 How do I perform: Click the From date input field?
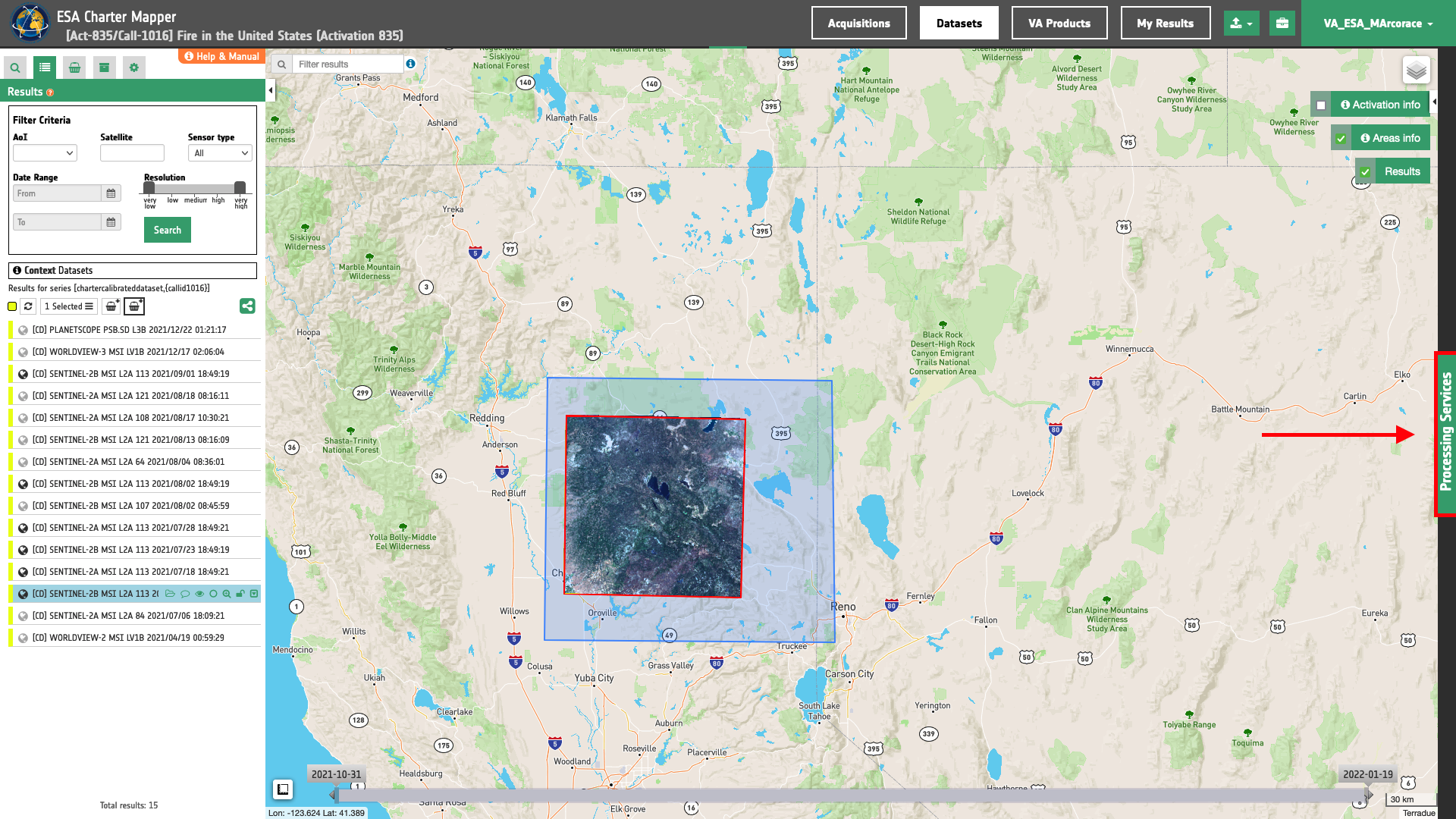[x=57, y=193]
